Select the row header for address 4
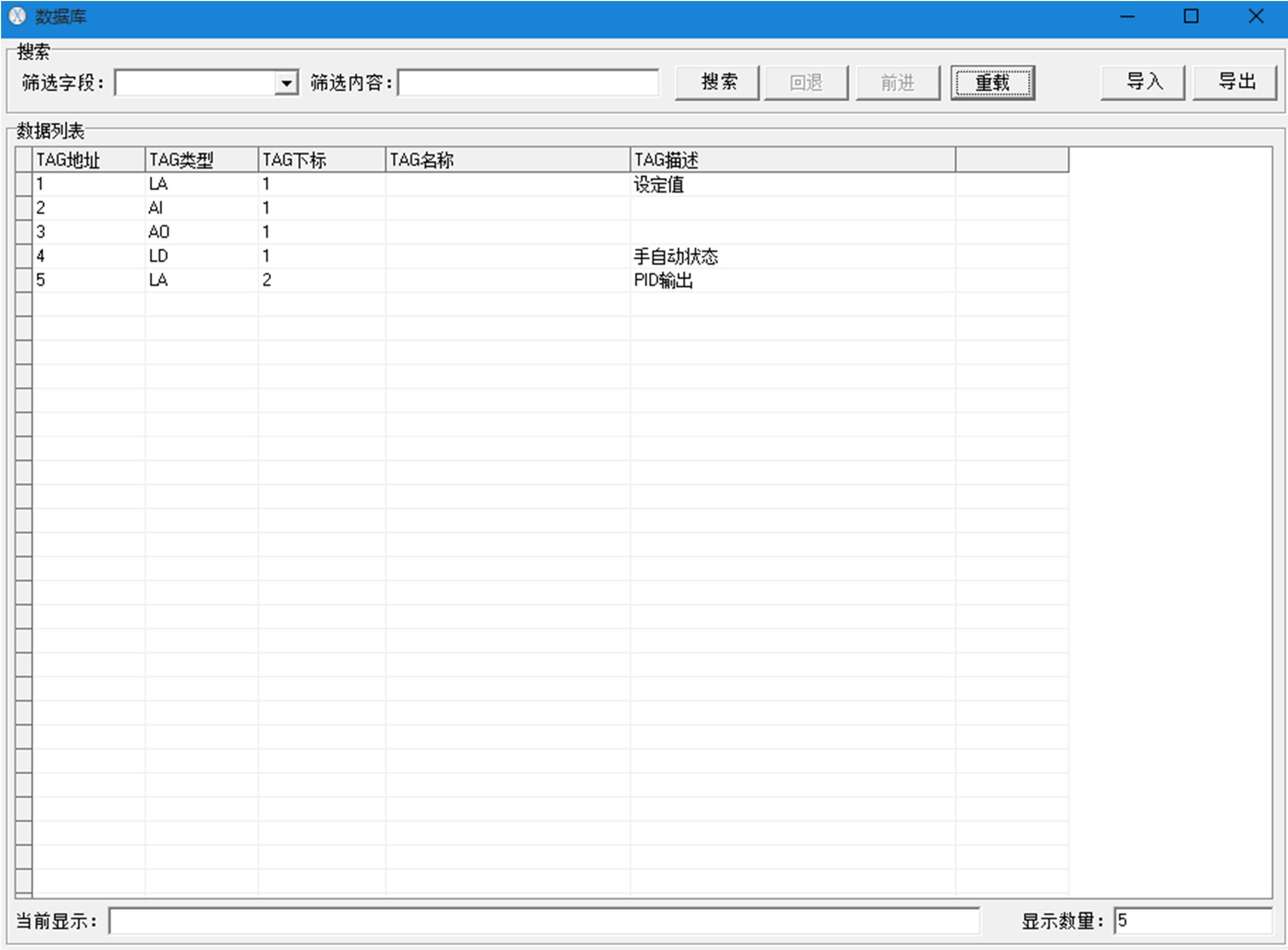Screen dimensions: 1288x950 23,256
